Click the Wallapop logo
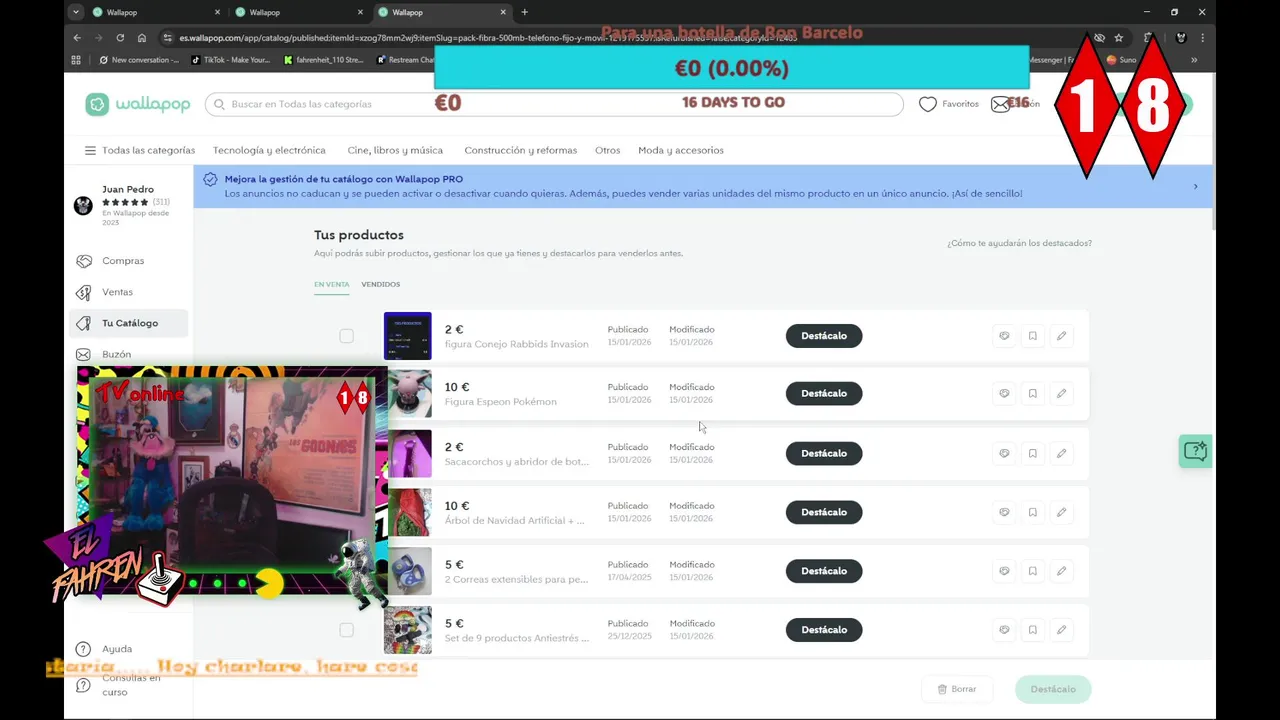This screenshot has height=720, width=1280. pyautogui.click(x=138, y=104)
